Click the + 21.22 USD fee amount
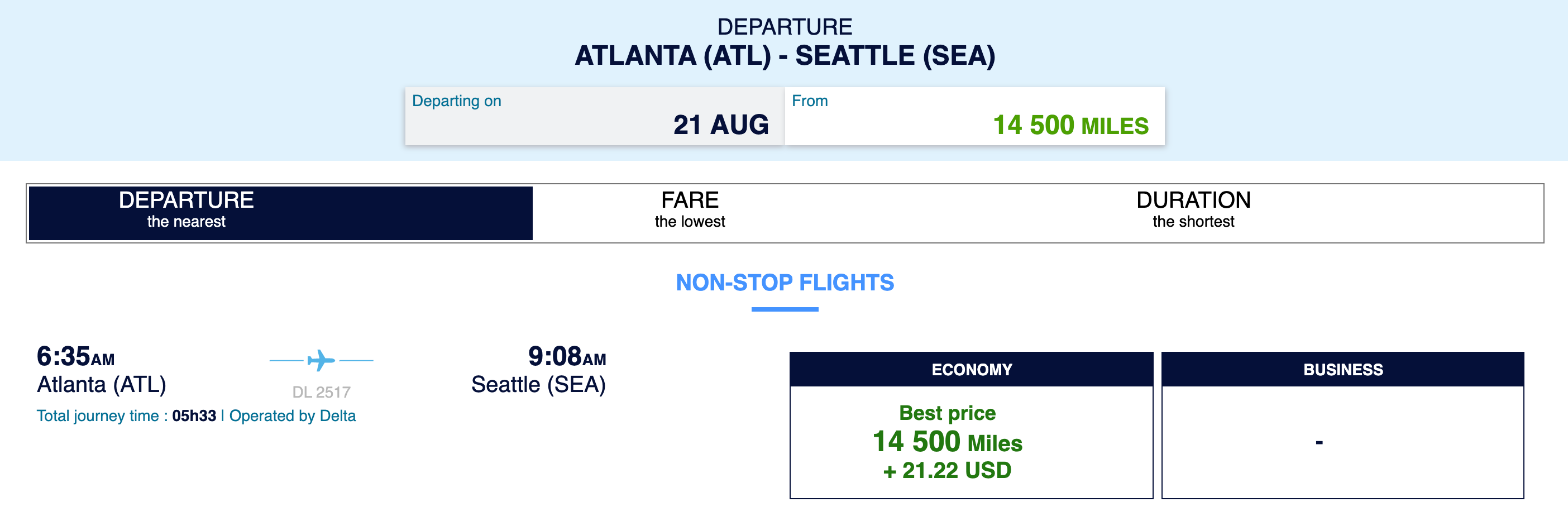This screenshot has height=516, width=1568. (x=947, y=470)
